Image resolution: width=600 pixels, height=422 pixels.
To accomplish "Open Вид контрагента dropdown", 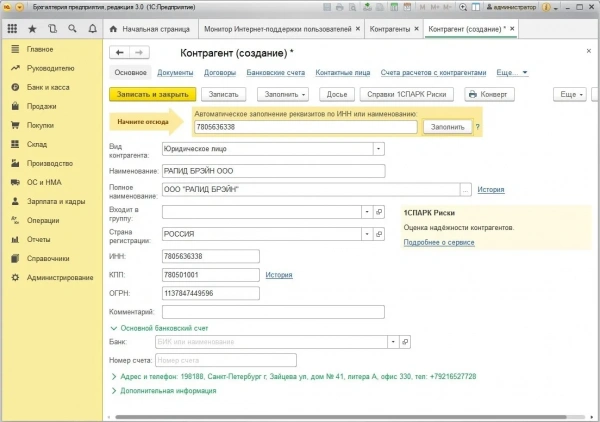I will (x=378, y=149).
